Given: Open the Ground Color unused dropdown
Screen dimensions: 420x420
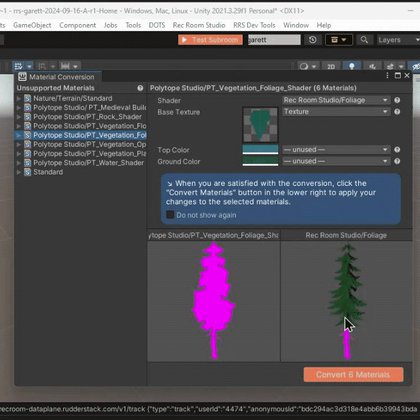Looking at the screenshot, I should point(336,161).
